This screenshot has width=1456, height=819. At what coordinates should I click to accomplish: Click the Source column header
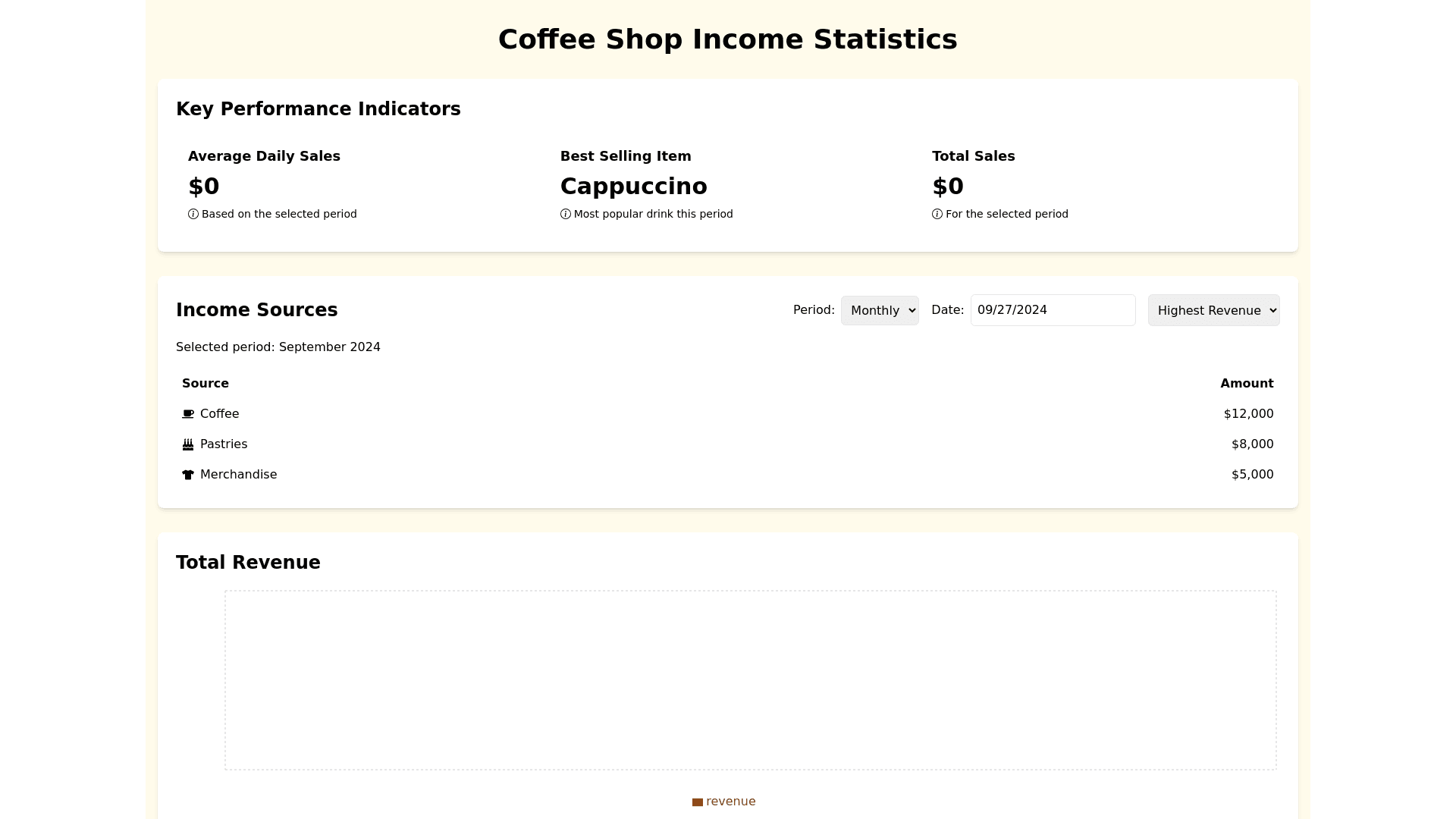(206, 384)
